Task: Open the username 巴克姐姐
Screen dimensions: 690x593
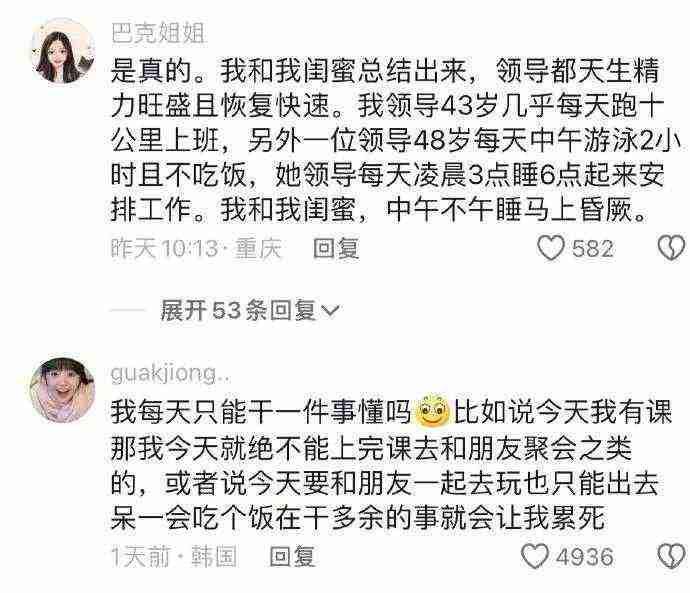Action: click(x=158, y=33)
